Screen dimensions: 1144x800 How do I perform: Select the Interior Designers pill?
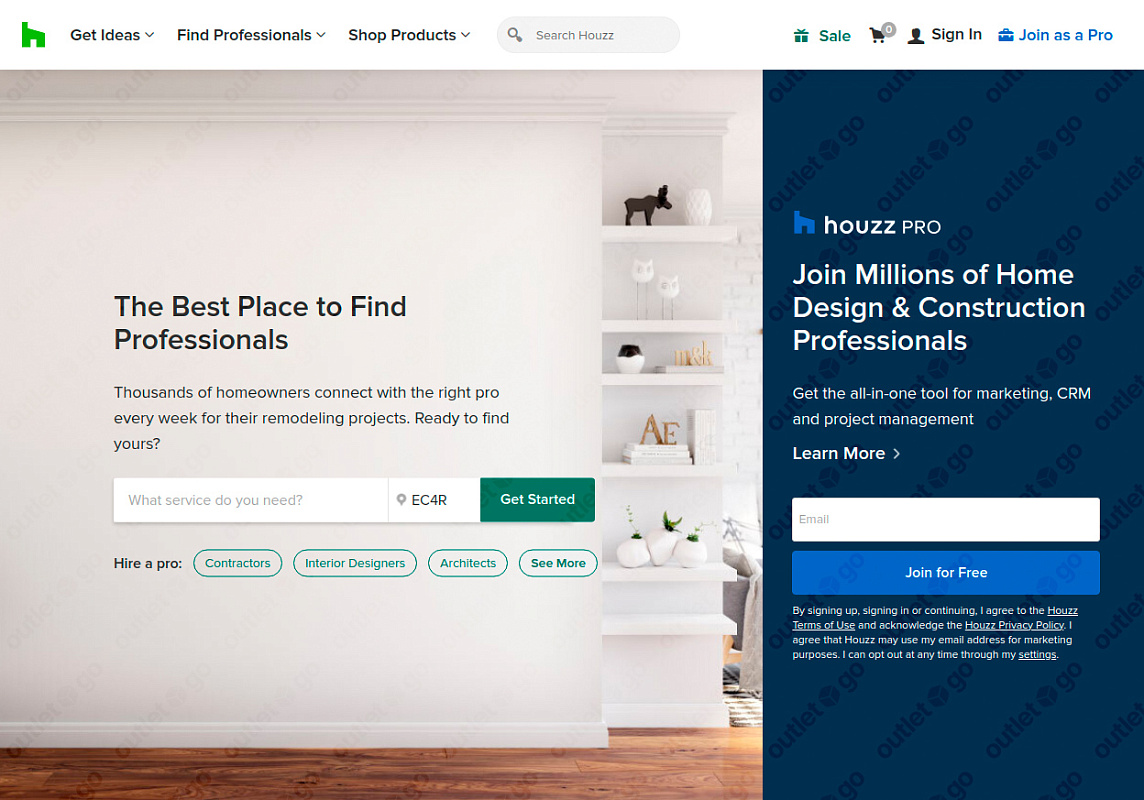coord(355,563)
